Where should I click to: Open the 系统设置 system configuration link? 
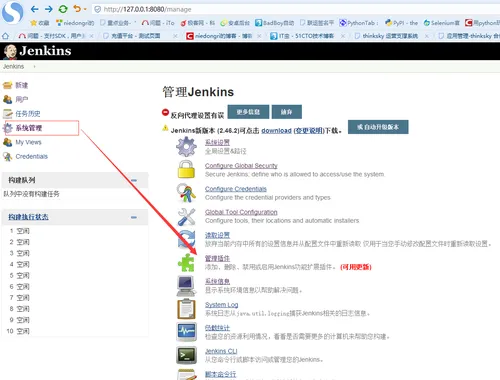click(217, 142)
